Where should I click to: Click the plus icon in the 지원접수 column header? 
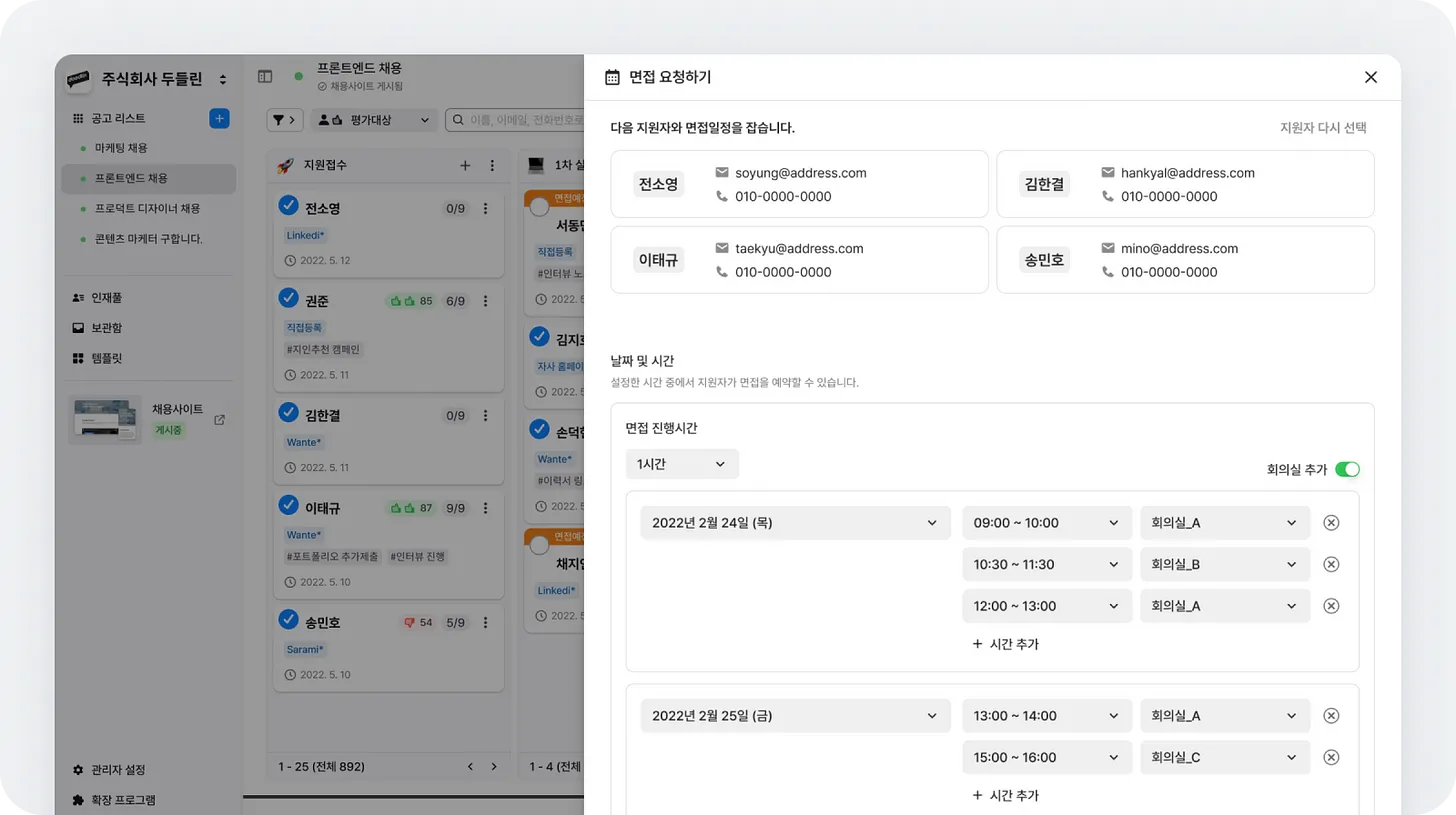click(464, 165)
